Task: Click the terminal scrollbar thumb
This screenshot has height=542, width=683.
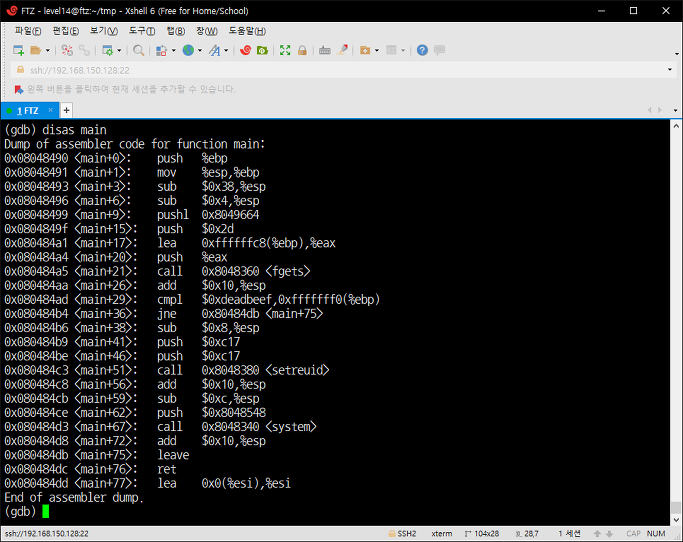Action: point(676,508)
